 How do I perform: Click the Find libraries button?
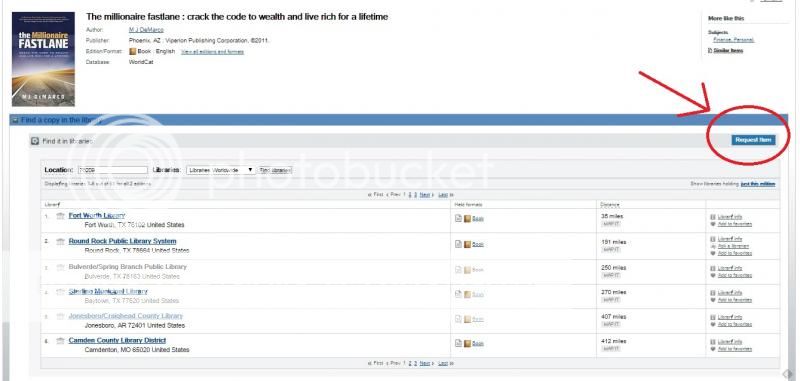click(x=276, y=170)
